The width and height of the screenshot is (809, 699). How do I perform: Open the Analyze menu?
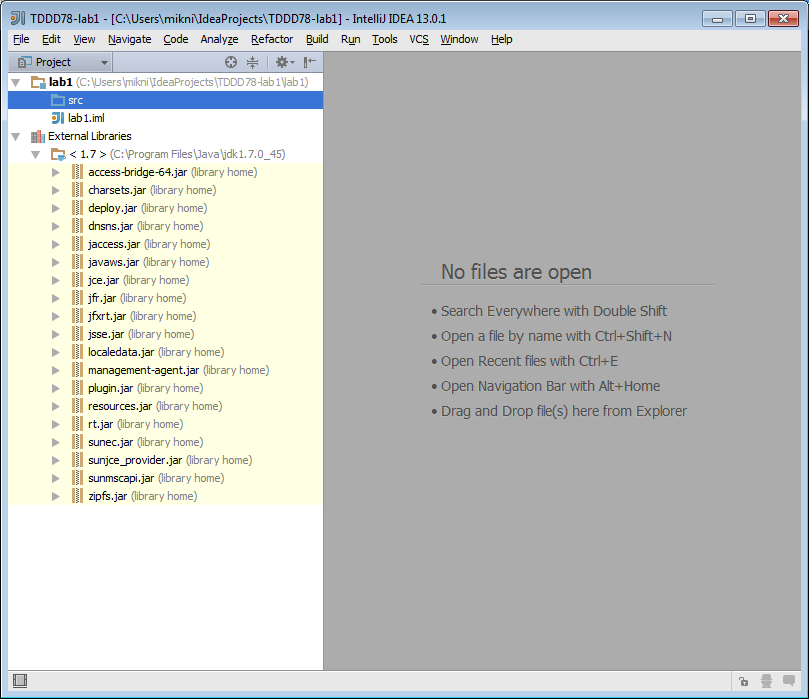(219, 39)
